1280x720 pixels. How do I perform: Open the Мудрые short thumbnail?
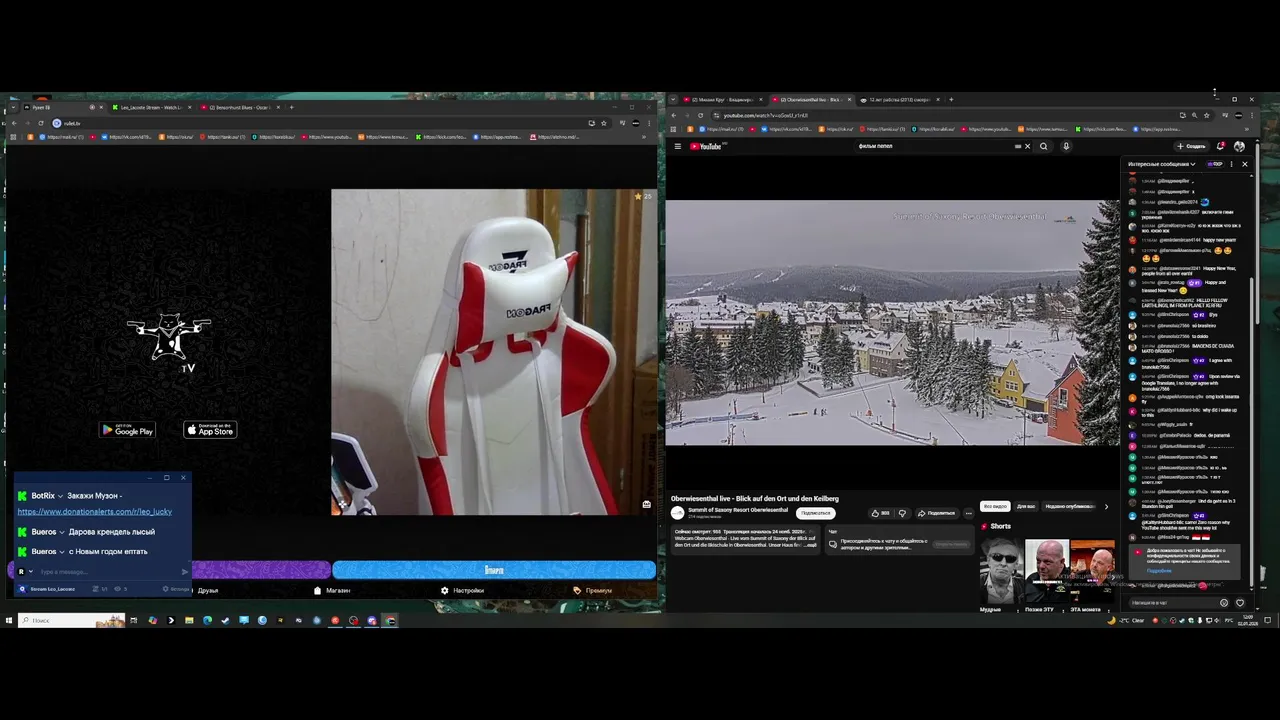pyautogui.click(x=1001, y=571)
